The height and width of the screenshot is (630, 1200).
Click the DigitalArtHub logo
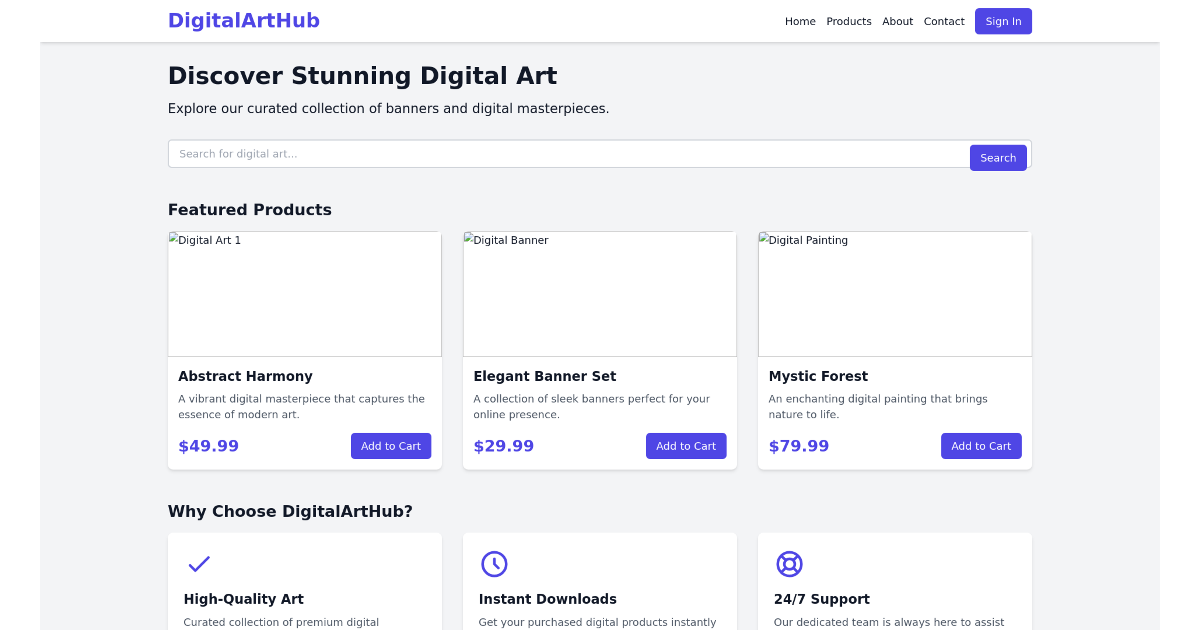pyautogui.click(x=243, y=20)
